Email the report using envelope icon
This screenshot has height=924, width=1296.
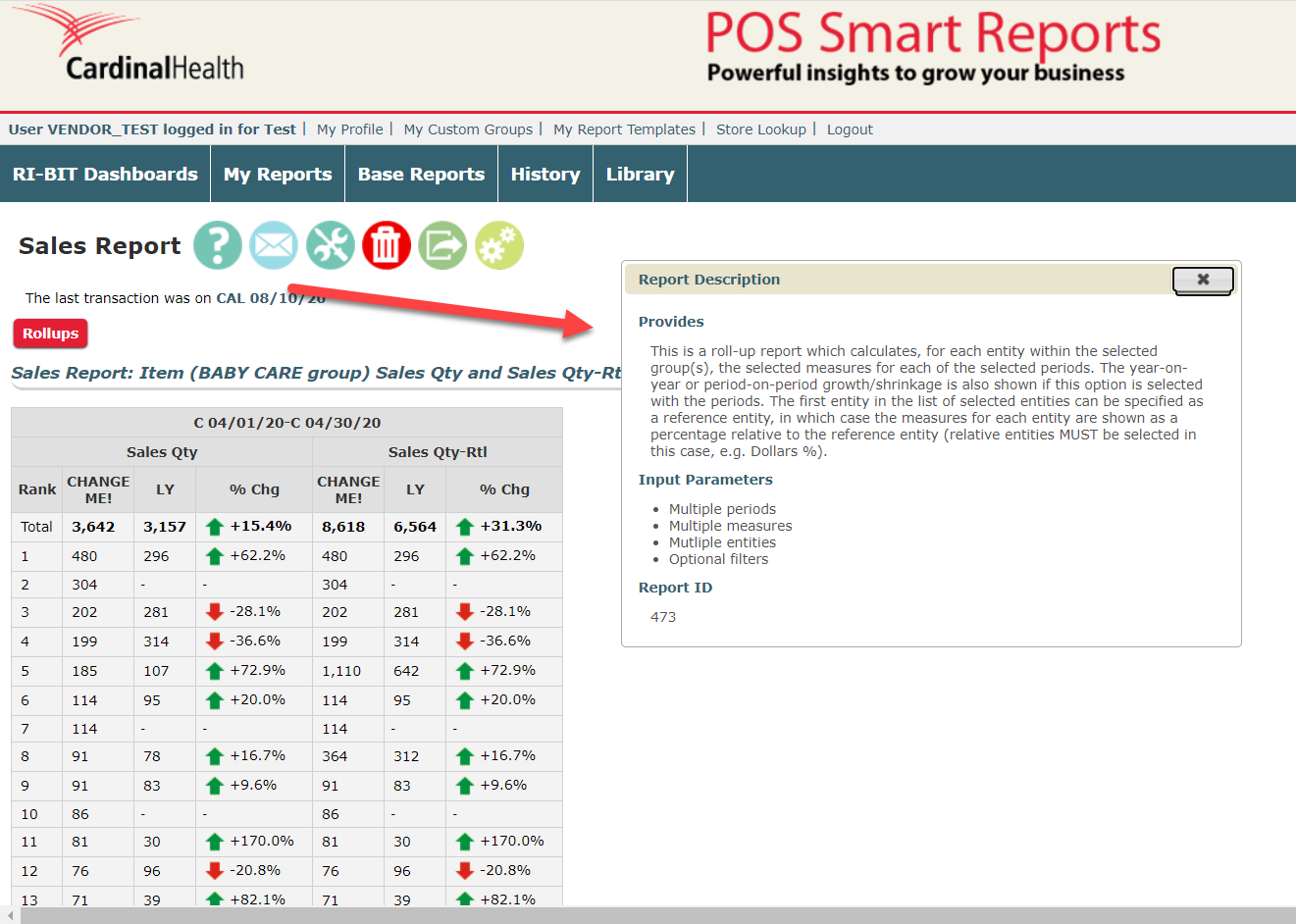pyautogui.click(x=274, y=245)
